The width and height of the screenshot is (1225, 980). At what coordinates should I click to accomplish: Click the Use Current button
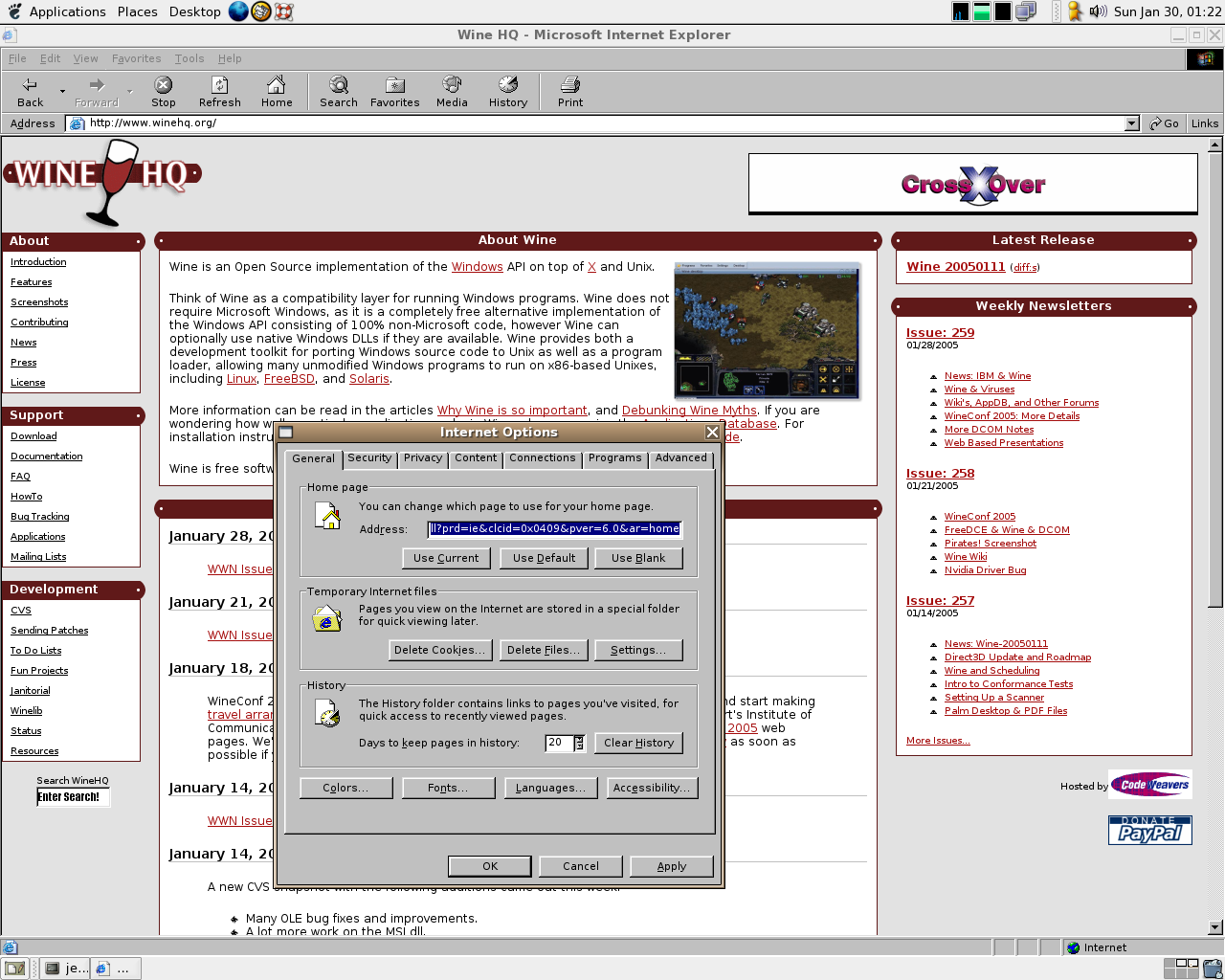pos(446,558)
